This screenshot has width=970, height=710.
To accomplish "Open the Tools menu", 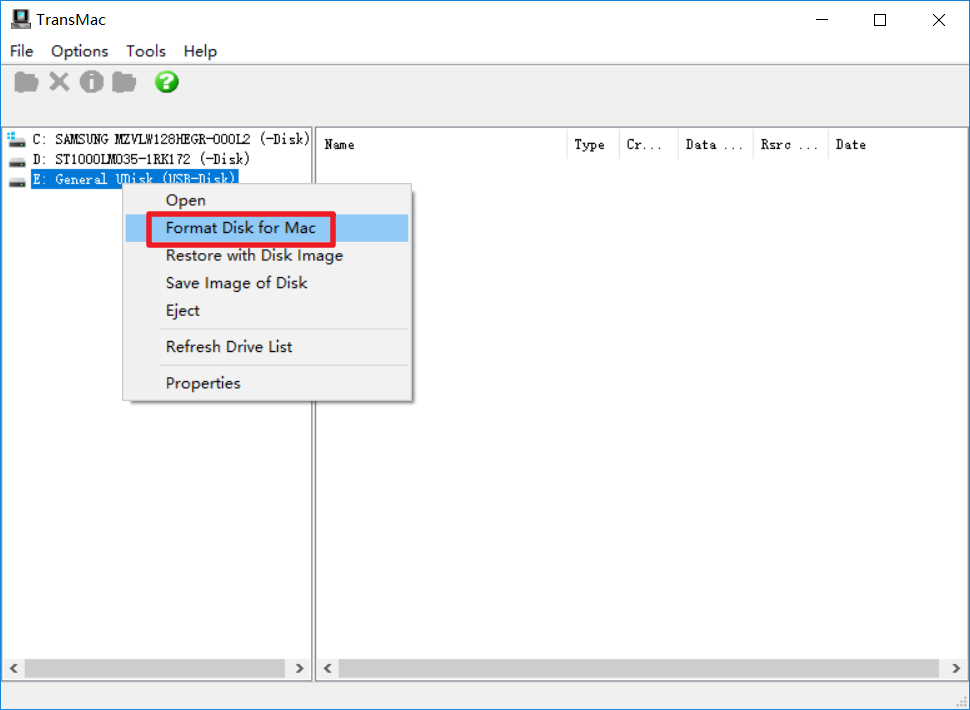I will pos(146,51).
